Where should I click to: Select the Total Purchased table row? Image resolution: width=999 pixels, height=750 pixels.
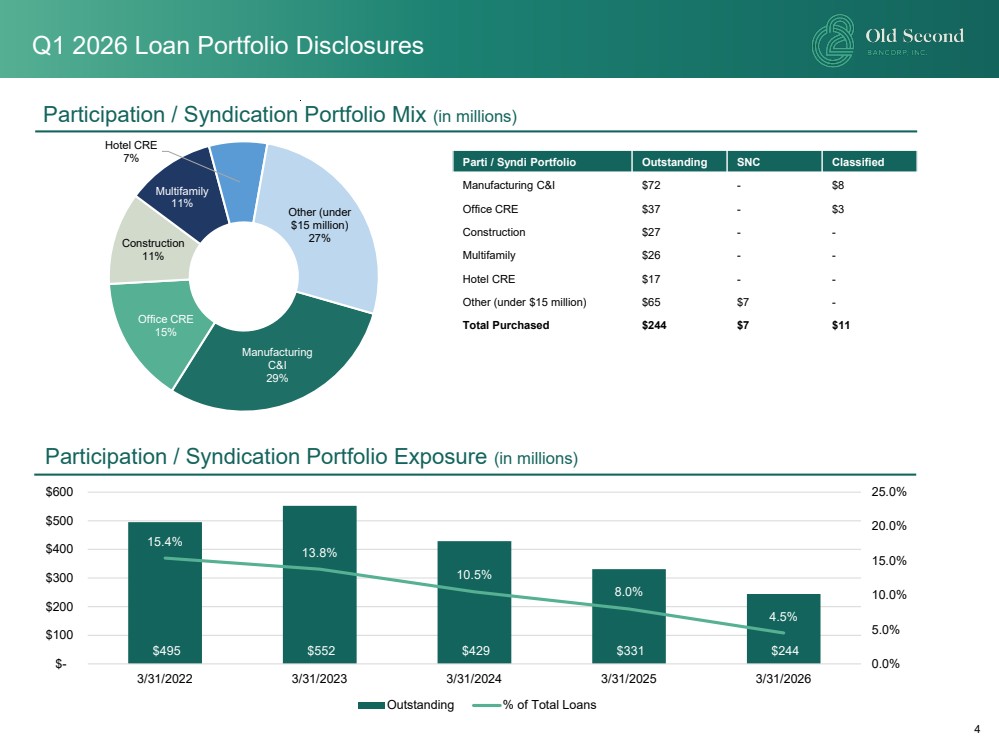coord(685,325)
